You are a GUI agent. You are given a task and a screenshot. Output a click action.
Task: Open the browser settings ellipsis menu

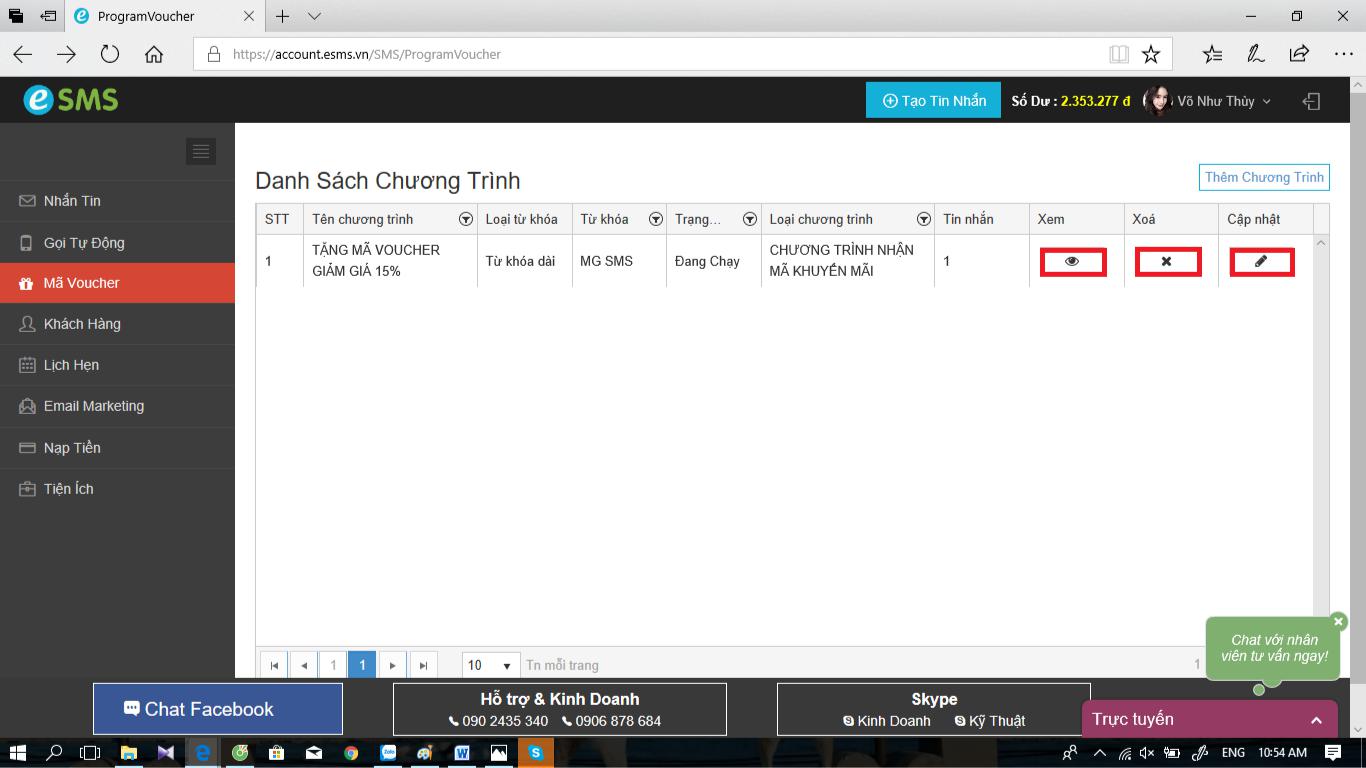point(1343,54)
